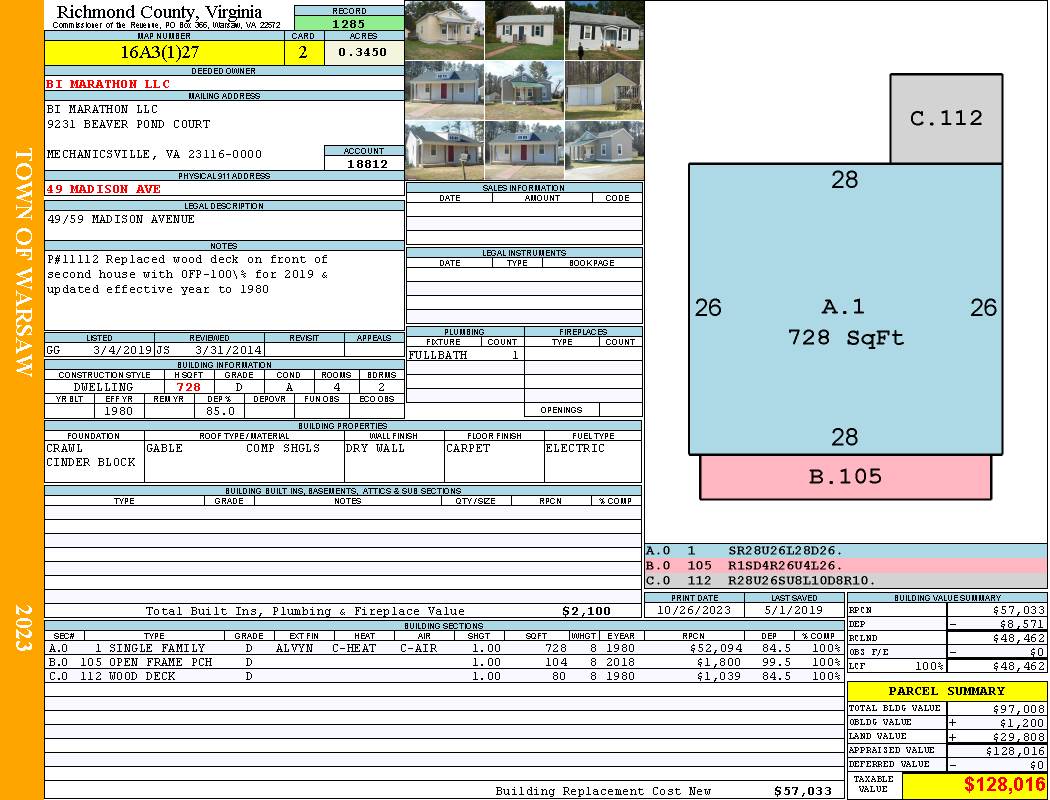Click the acres value 0.3450
The width and height of the screenshot is (1050, 800).
point(363,53)
